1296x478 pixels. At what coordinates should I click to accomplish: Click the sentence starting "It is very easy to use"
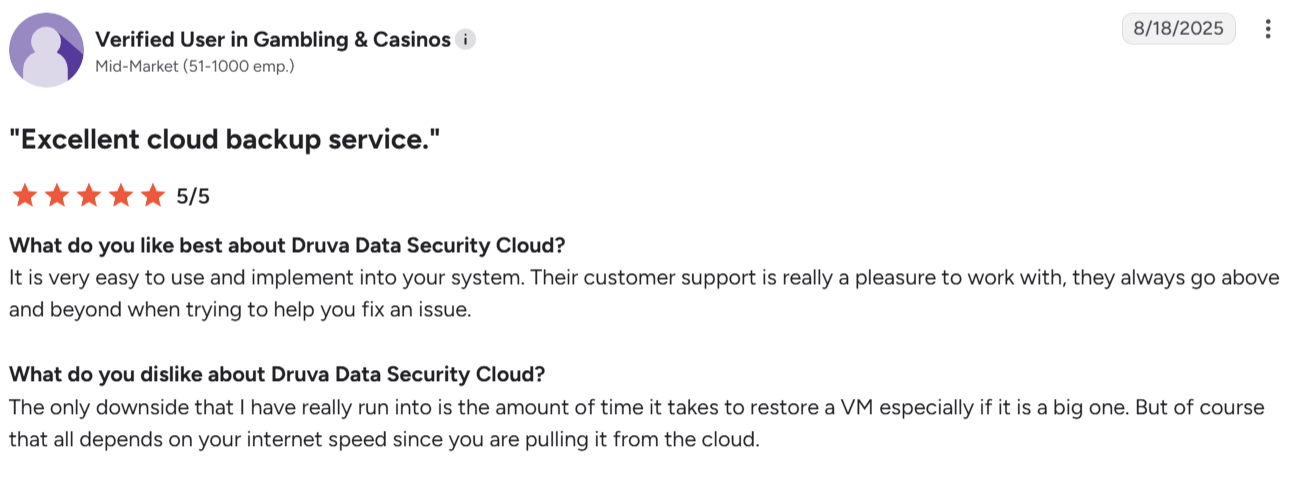click(267, 278)
